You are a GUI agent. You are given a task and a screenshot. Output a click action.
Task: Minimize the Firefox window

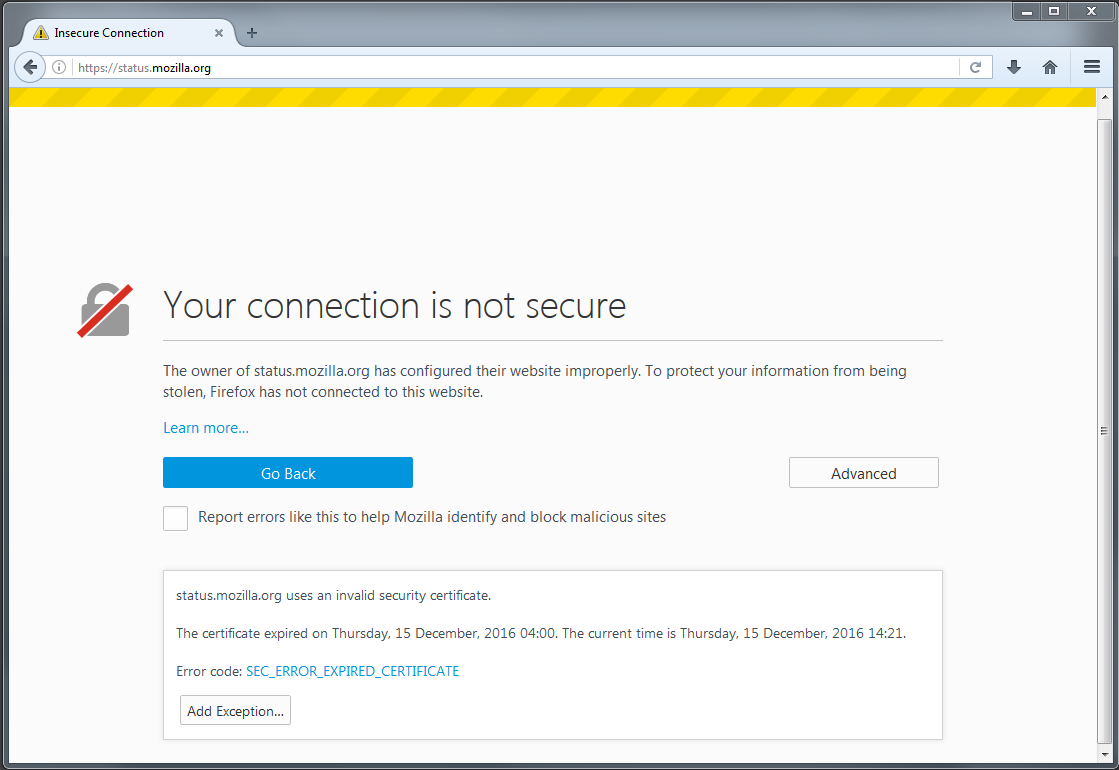click(x=1027, y=11)
